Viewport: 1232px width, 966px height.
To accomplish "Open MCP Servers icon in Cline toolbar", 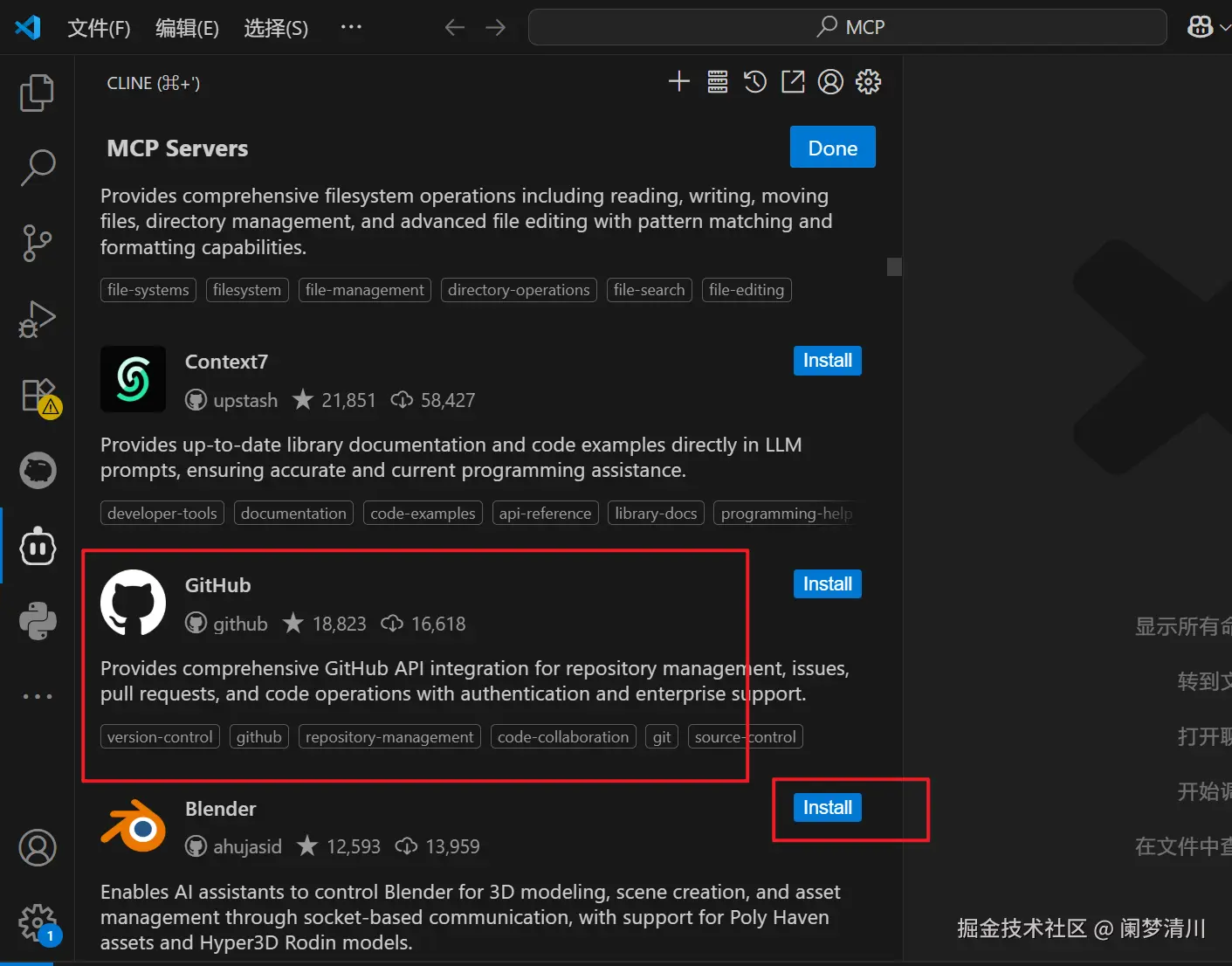I will tap(717, 82).
